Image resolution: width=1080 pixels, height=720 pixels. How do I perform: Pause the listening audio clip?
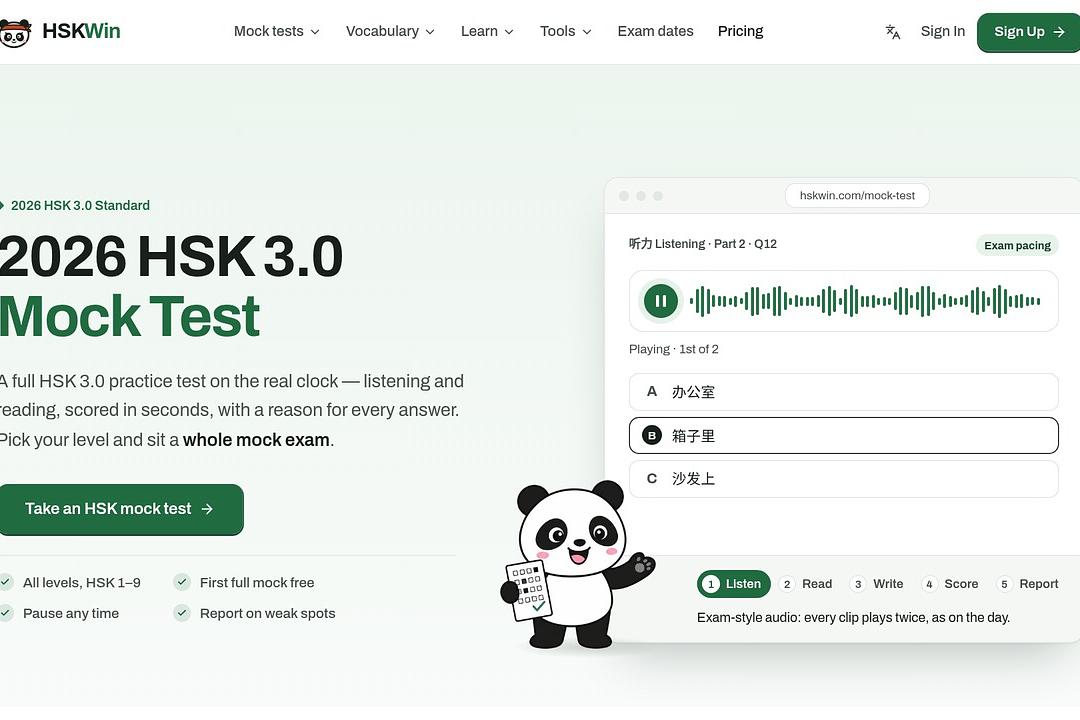661,301
